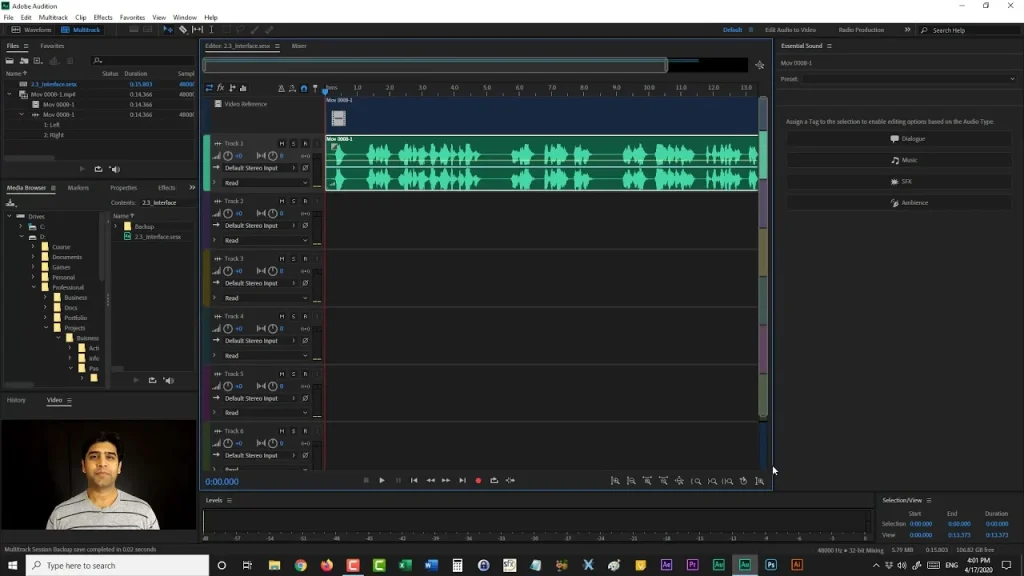Select the Move tool in toolbar
The height and width of the screenshot is (576, 1024).
(x=168, y=30)
